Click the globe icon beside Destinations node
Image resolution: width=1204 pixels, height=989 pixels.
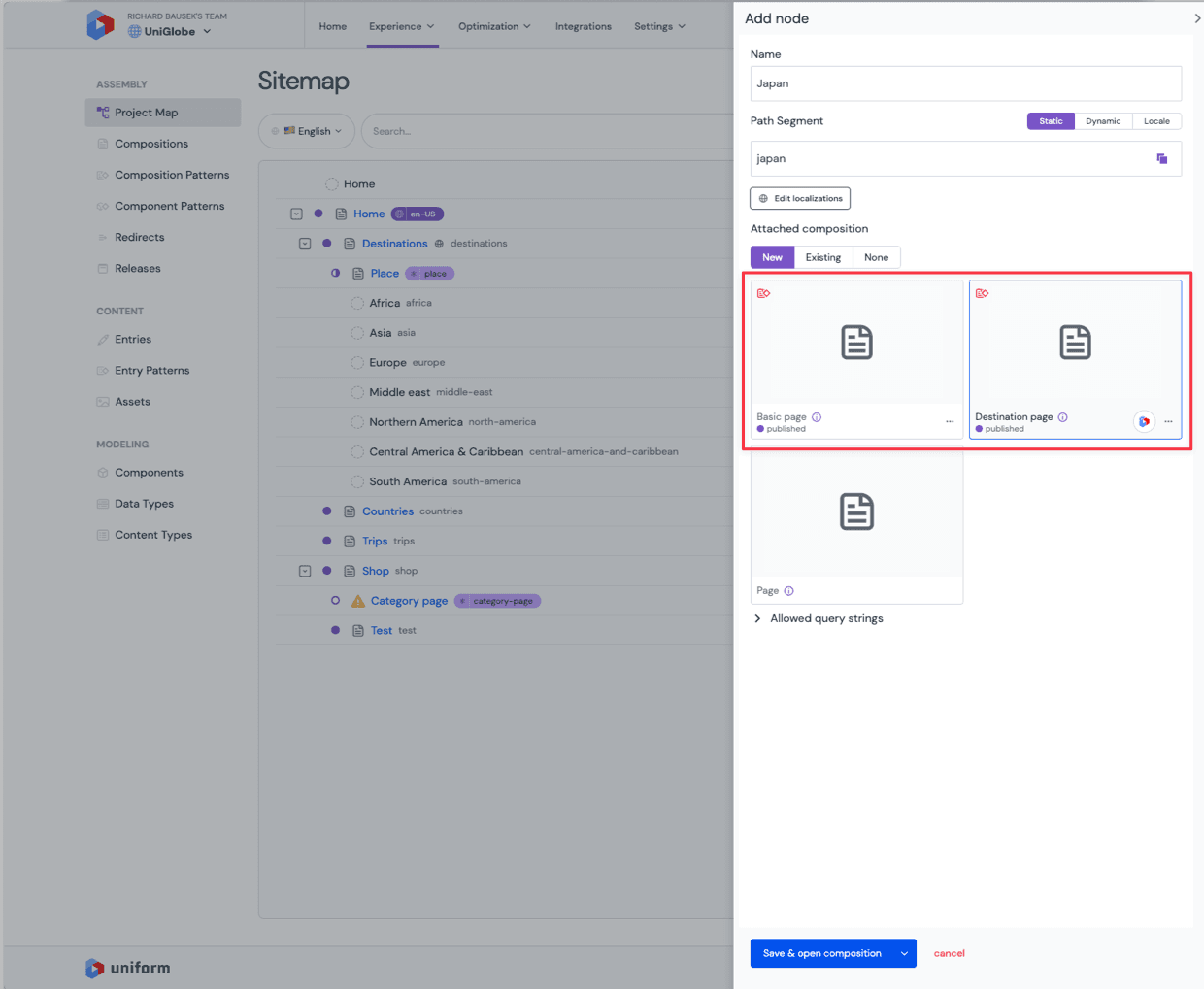click(439, 244)
